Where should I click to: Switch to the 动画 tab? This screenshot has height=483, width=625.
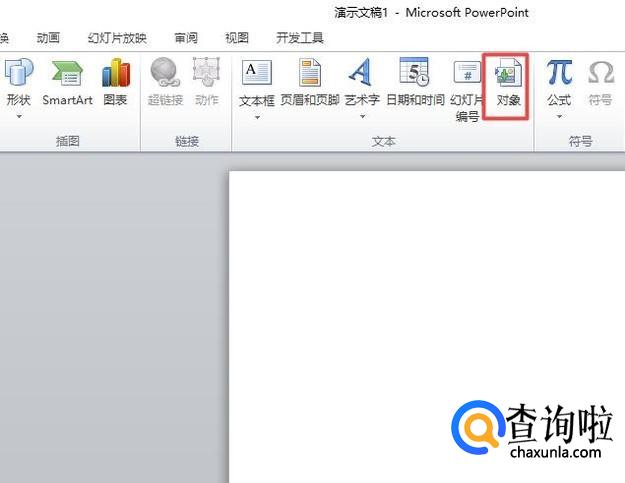coord(48,38)
